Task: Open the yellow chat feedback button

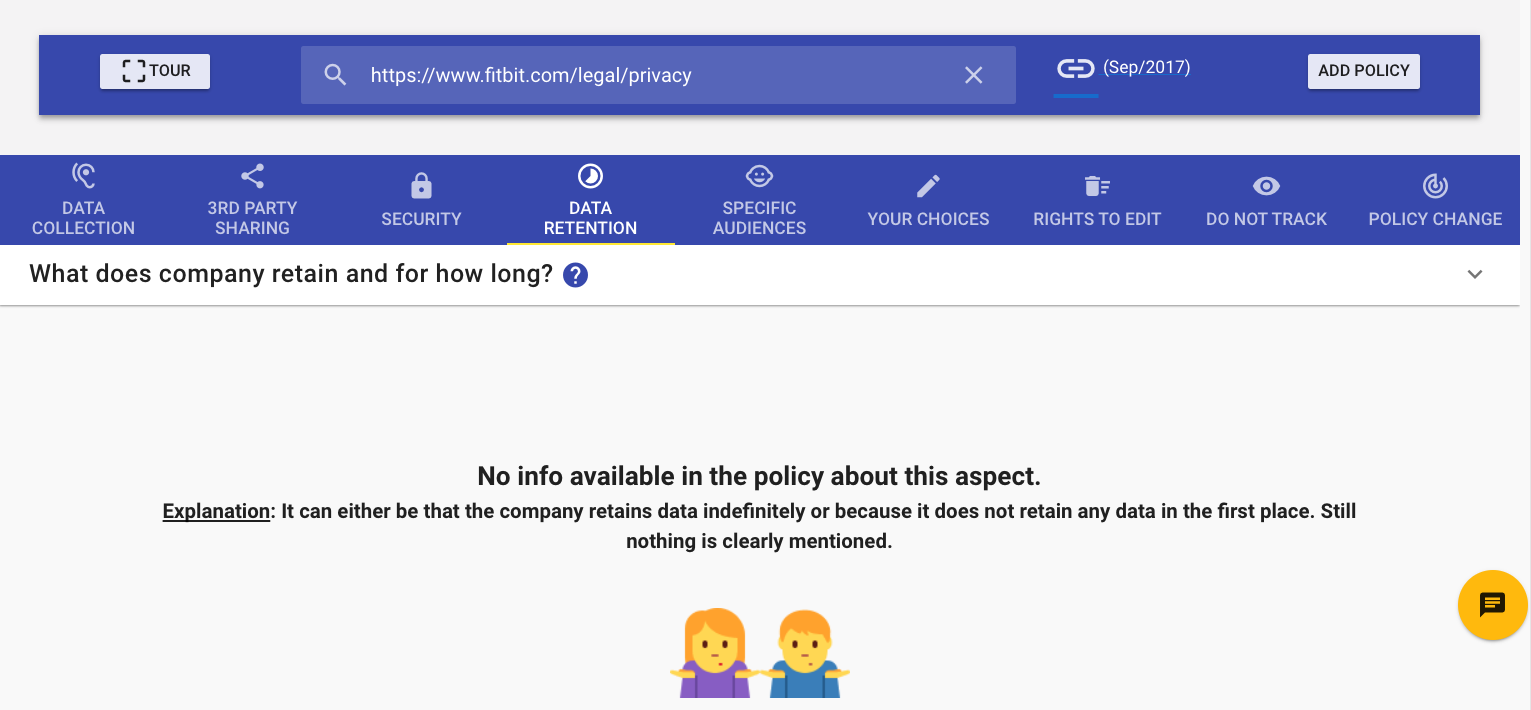Action: [1492, 604]
